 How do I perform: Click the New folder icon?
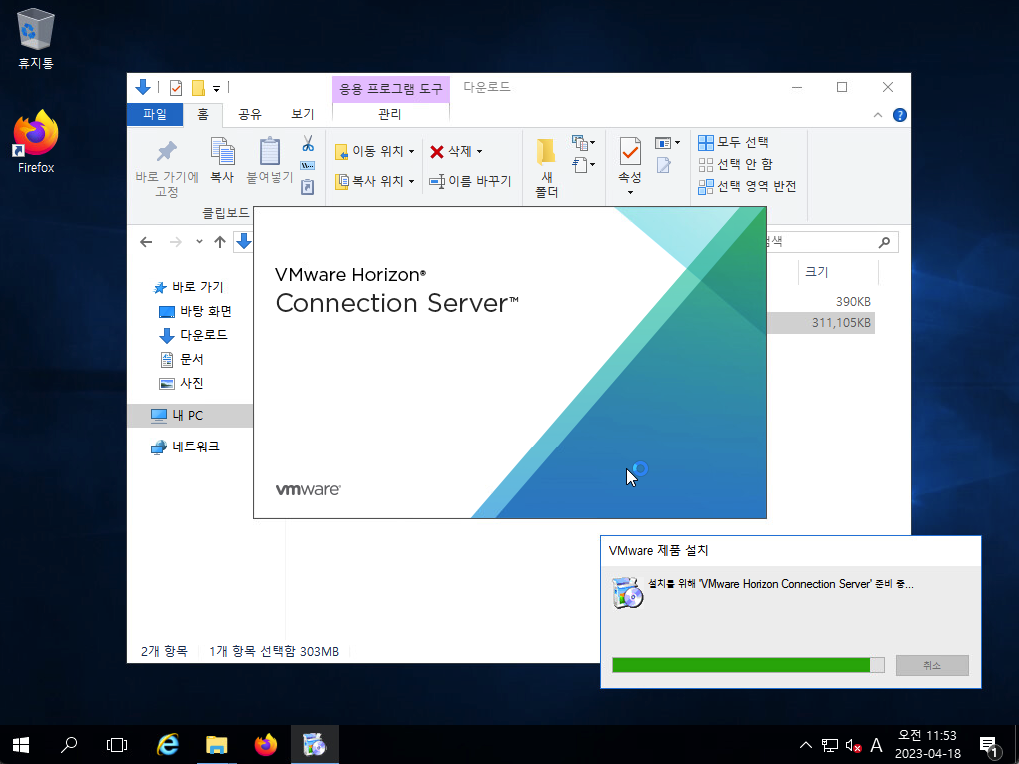[547, 151]
